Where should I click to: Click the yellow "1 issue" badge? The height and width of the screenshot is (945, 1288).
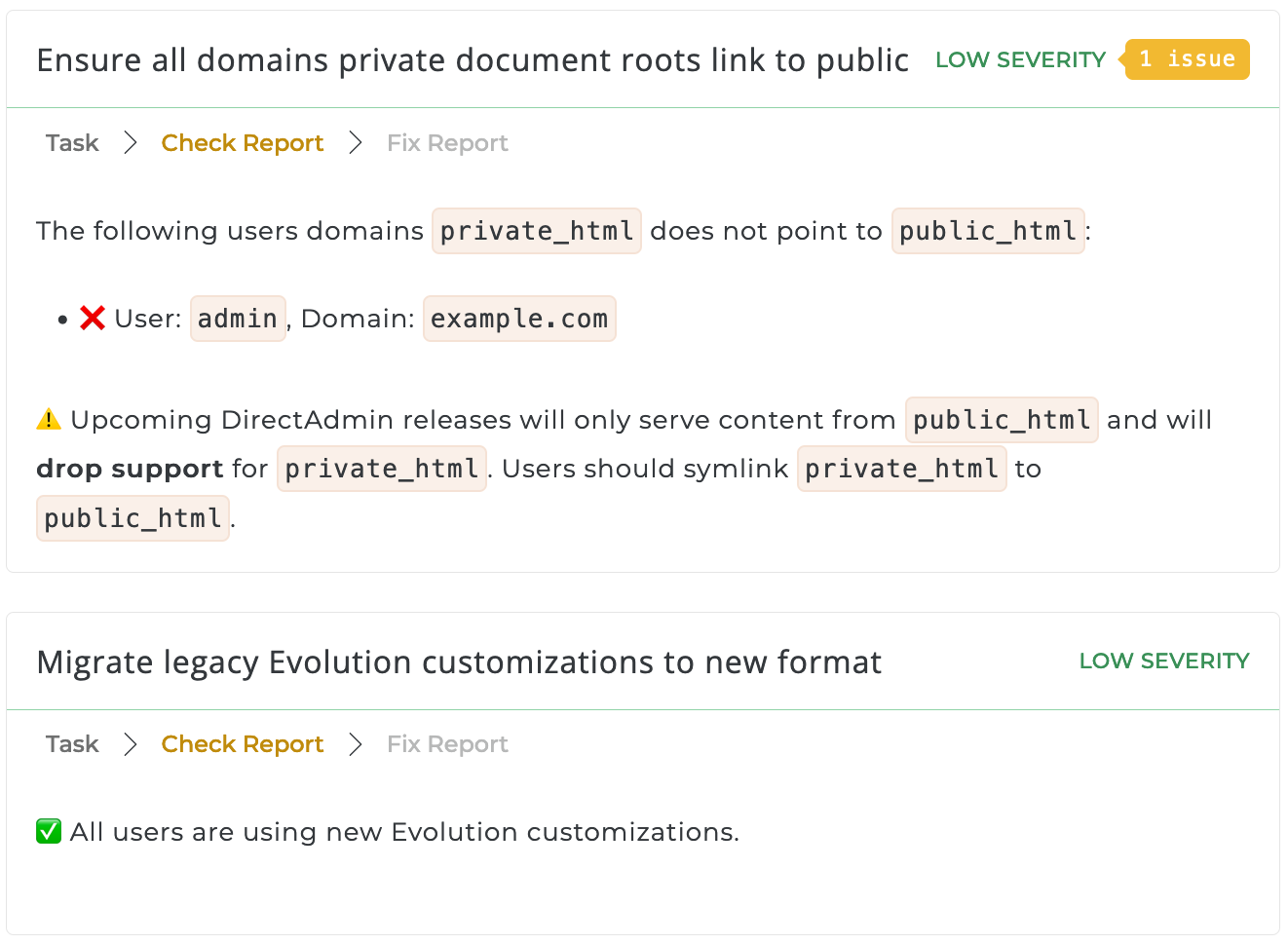(1187, 59)
